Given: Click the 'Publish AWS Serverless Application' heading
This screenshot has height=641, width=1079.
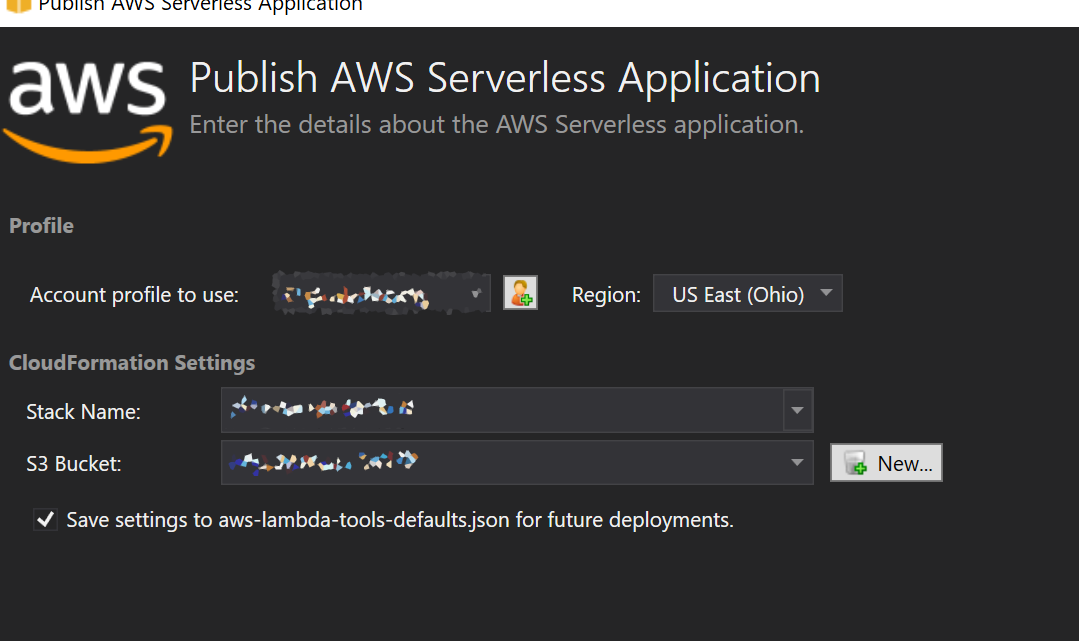Looking at the screenshot, I should [x=505, y=78].
